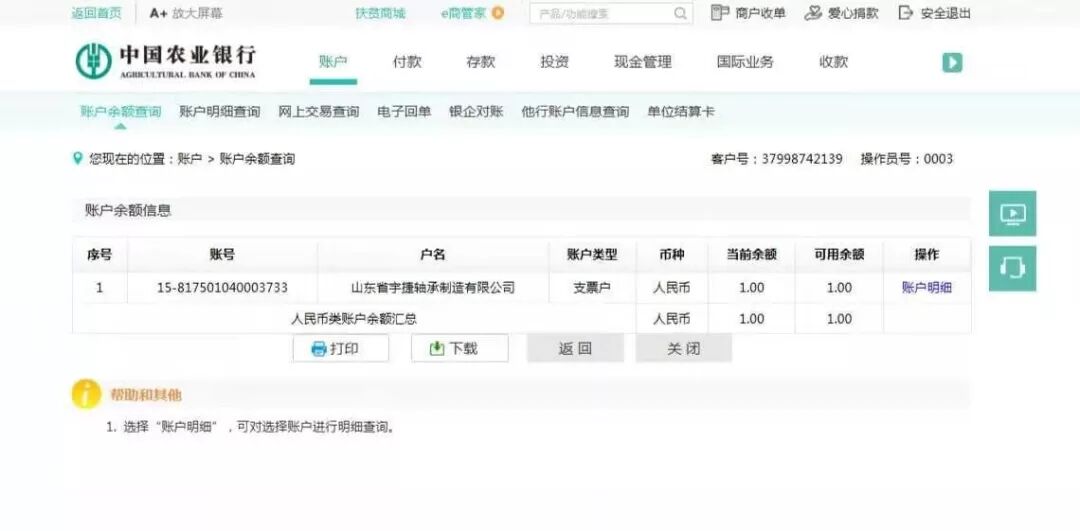Click 返回首页 link
This screenshot has width=1080, height=531.
[96, 13]
